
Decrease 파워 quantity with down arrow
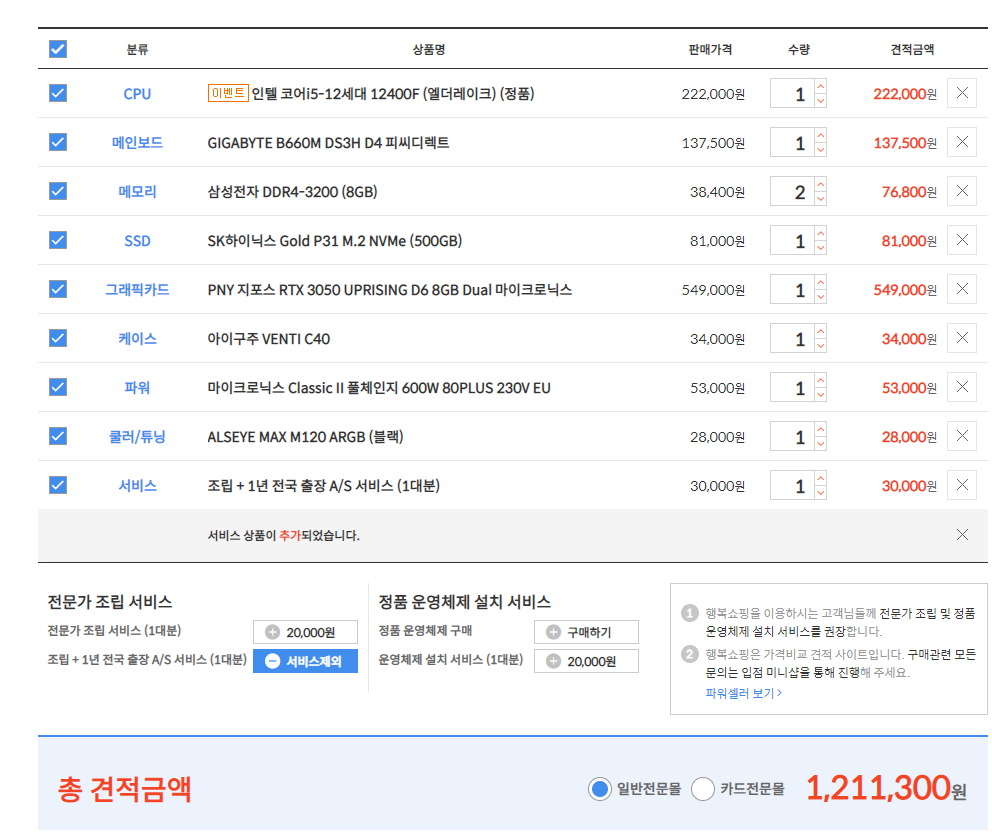point(821,395)
